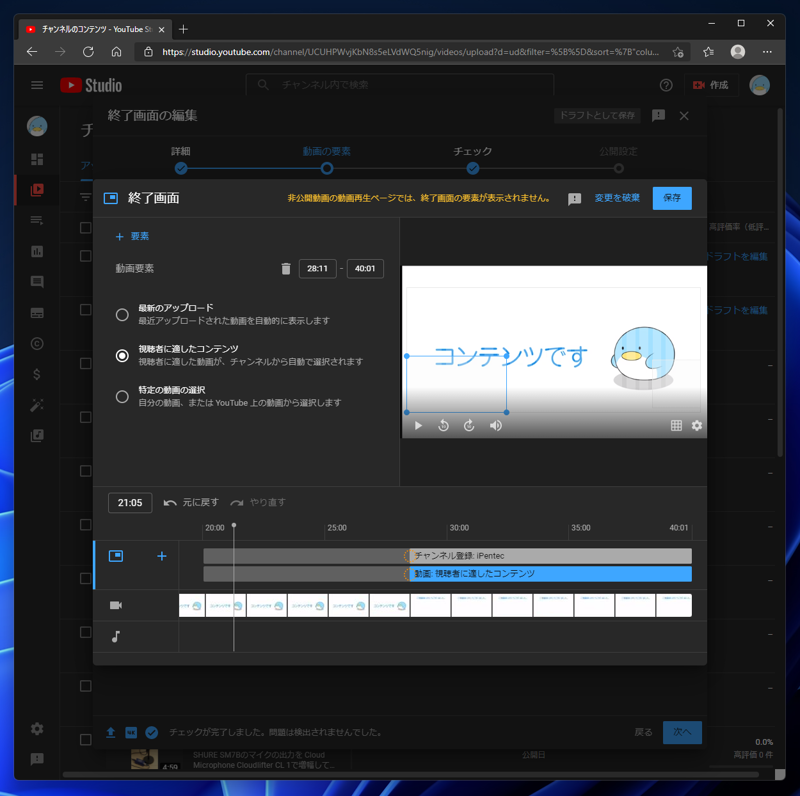Click 次へ button at bottom
The width and height of the screenshot is (800, 796).
(682, 732)
